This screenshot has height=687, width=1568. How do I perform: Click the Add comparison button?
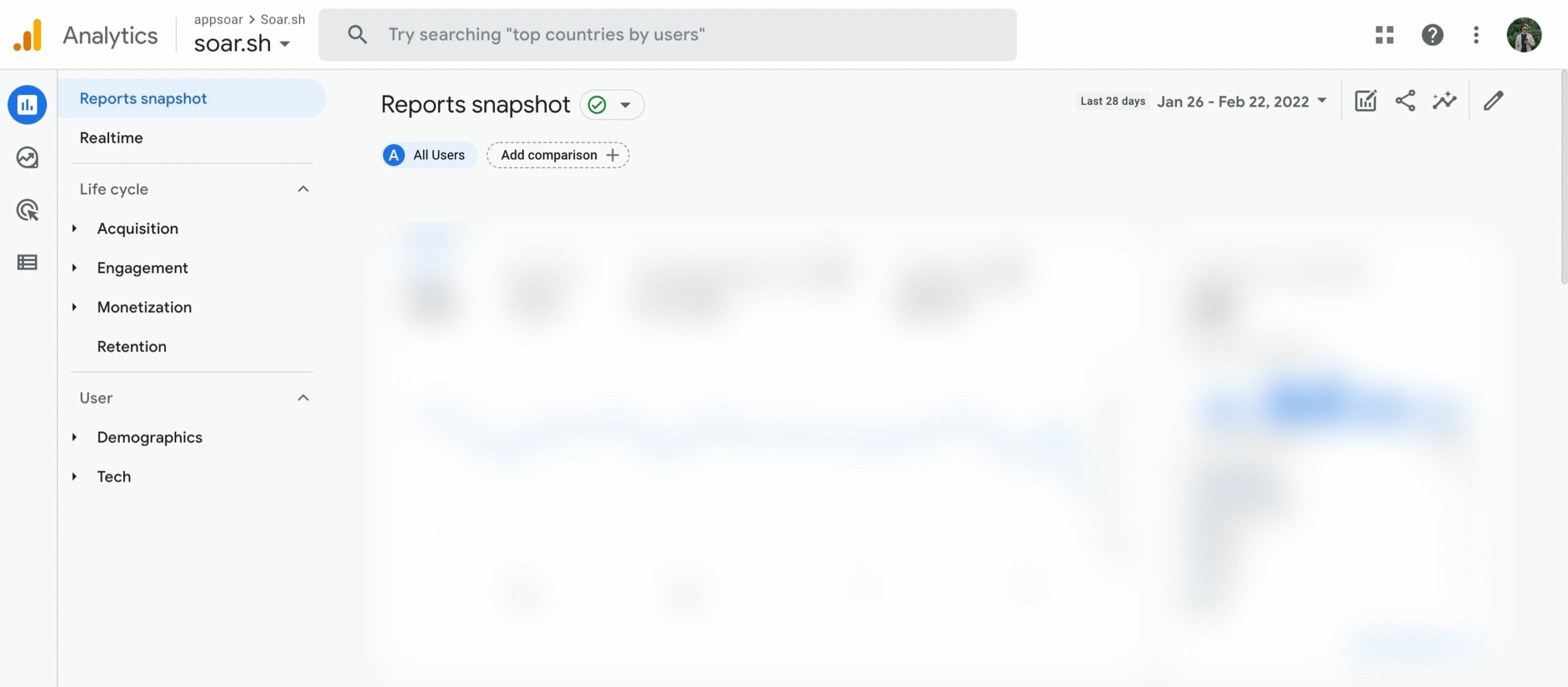(x=557, y=154)
